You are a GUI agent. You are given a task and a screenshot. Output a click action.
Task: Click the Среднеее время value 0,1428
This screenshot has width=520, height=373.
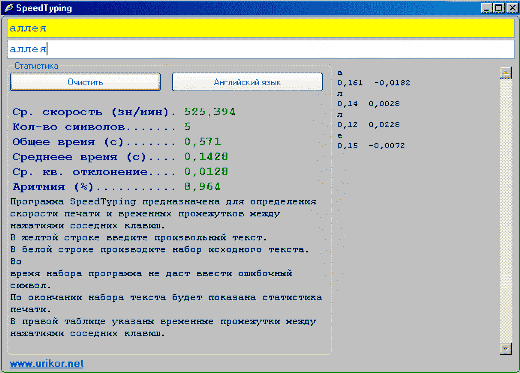click(206, 157)
